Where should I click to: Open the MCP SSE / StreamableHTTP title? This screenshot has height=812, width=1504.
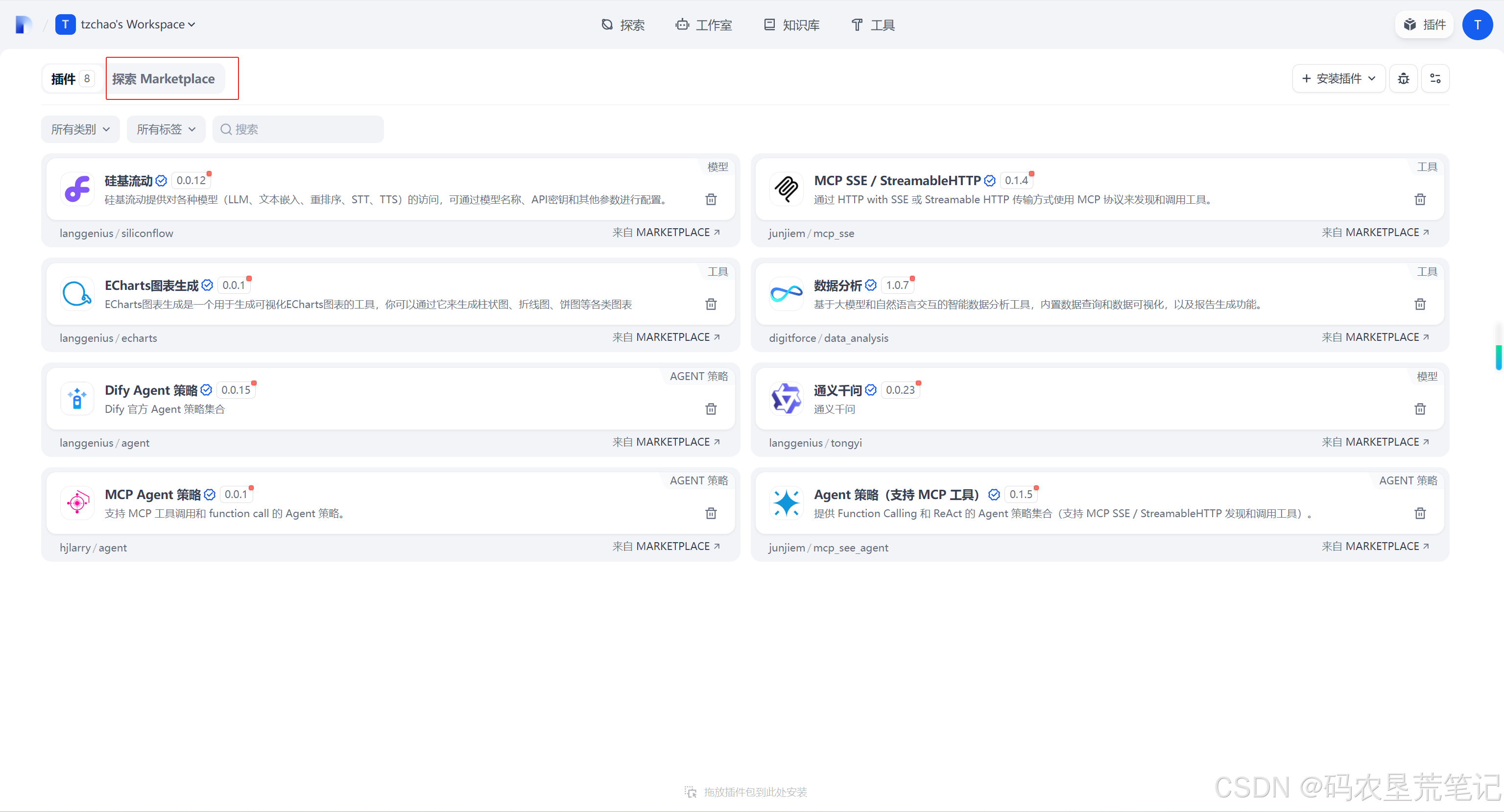897,180
